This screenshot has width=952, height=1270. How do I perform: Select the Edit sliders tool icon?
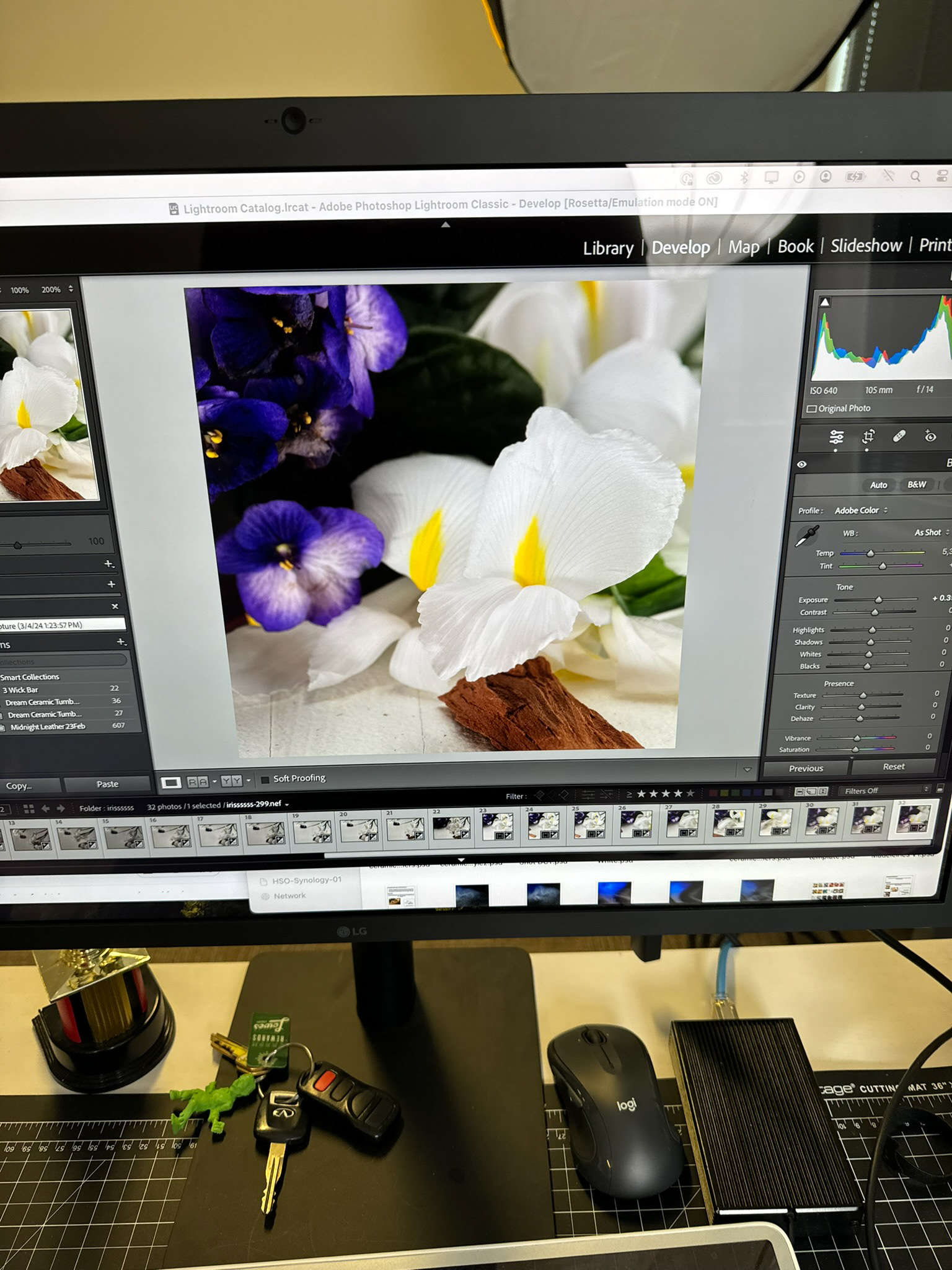836,437
